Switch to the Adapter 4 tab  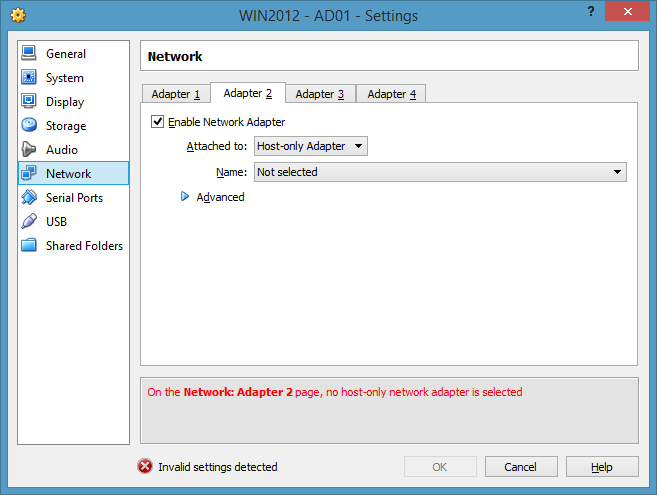(391, 94)
